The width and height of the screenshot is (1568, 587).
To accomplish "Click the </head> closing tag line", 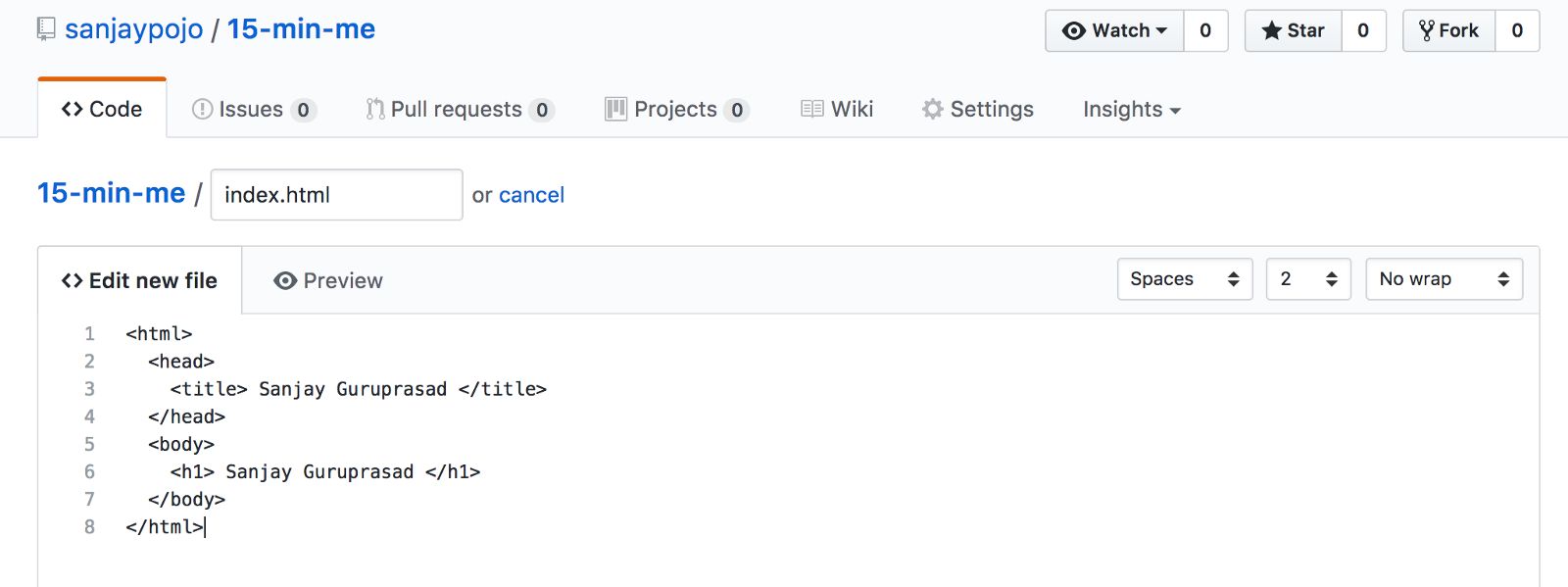I will (186, 416).
